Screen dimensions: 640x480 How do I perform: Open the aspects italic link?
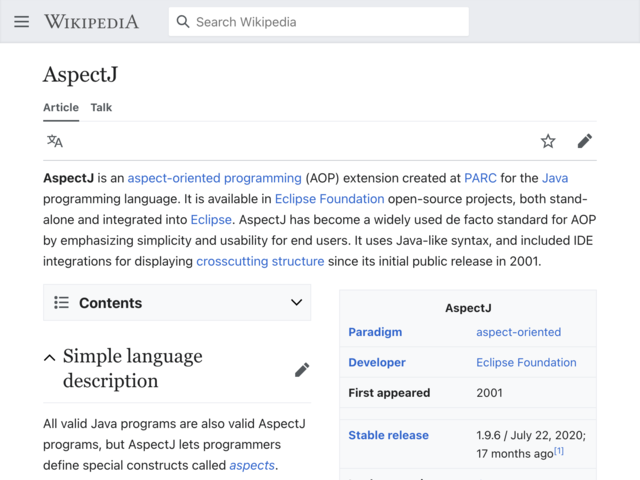[252, 465]
